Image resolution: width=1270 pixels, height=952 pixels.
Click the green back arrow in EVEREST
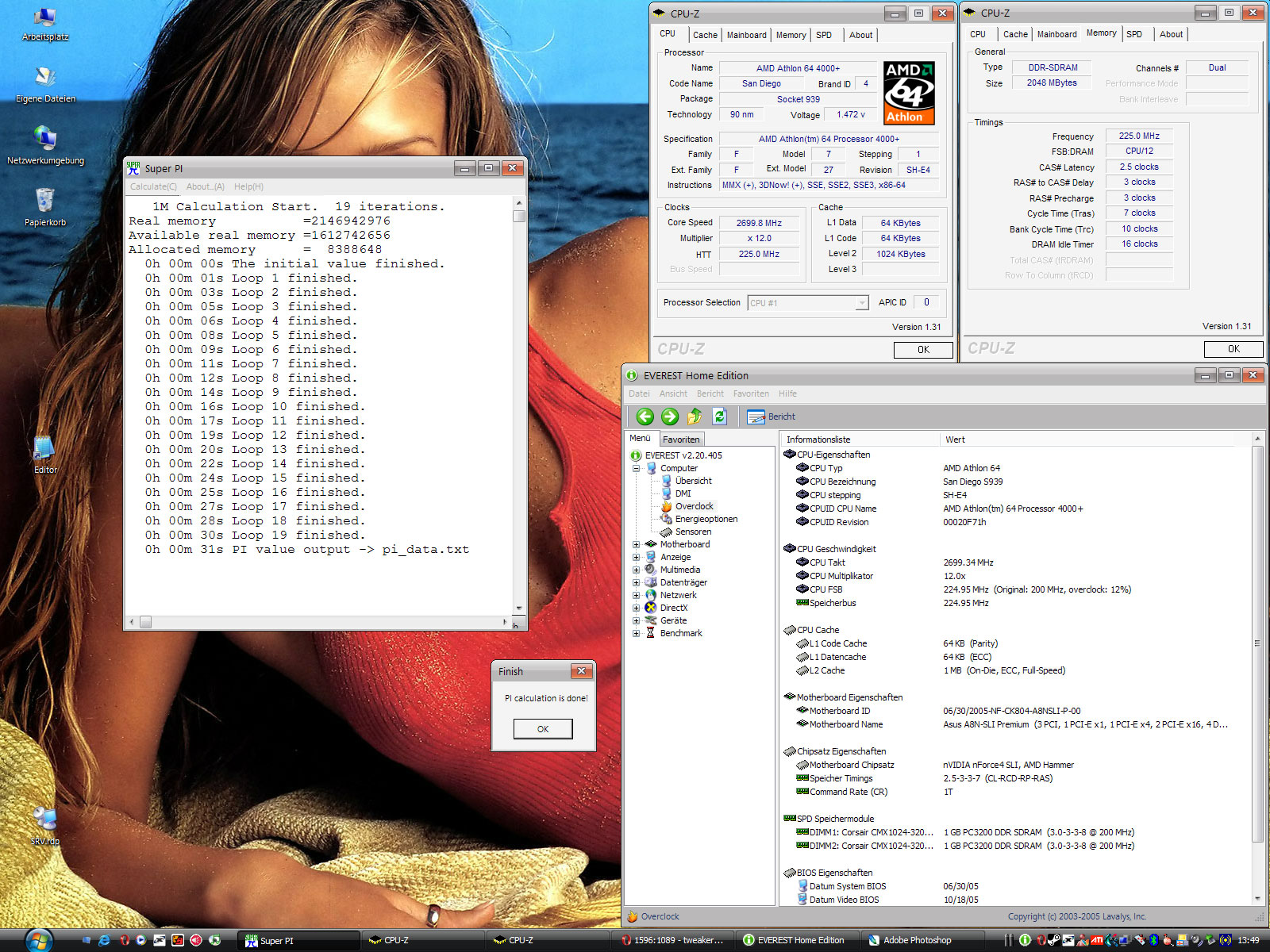(645, 416)
